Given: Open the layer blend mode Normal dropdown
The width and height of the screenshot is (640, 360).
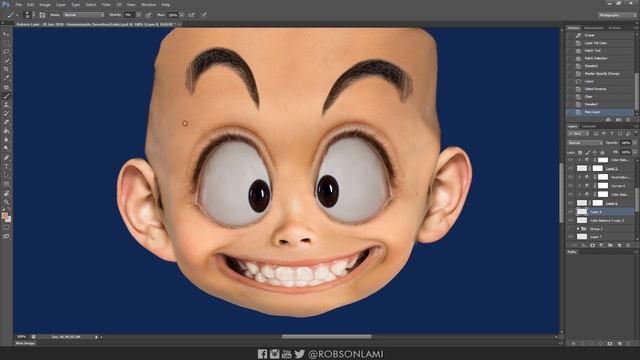Looking at the screenshot, I should 585,143.
